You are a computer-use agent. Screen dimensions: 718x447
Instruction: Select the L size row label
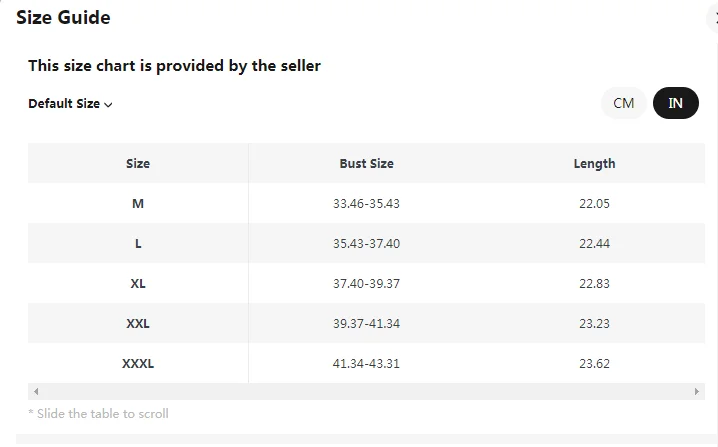coord(138,243)
